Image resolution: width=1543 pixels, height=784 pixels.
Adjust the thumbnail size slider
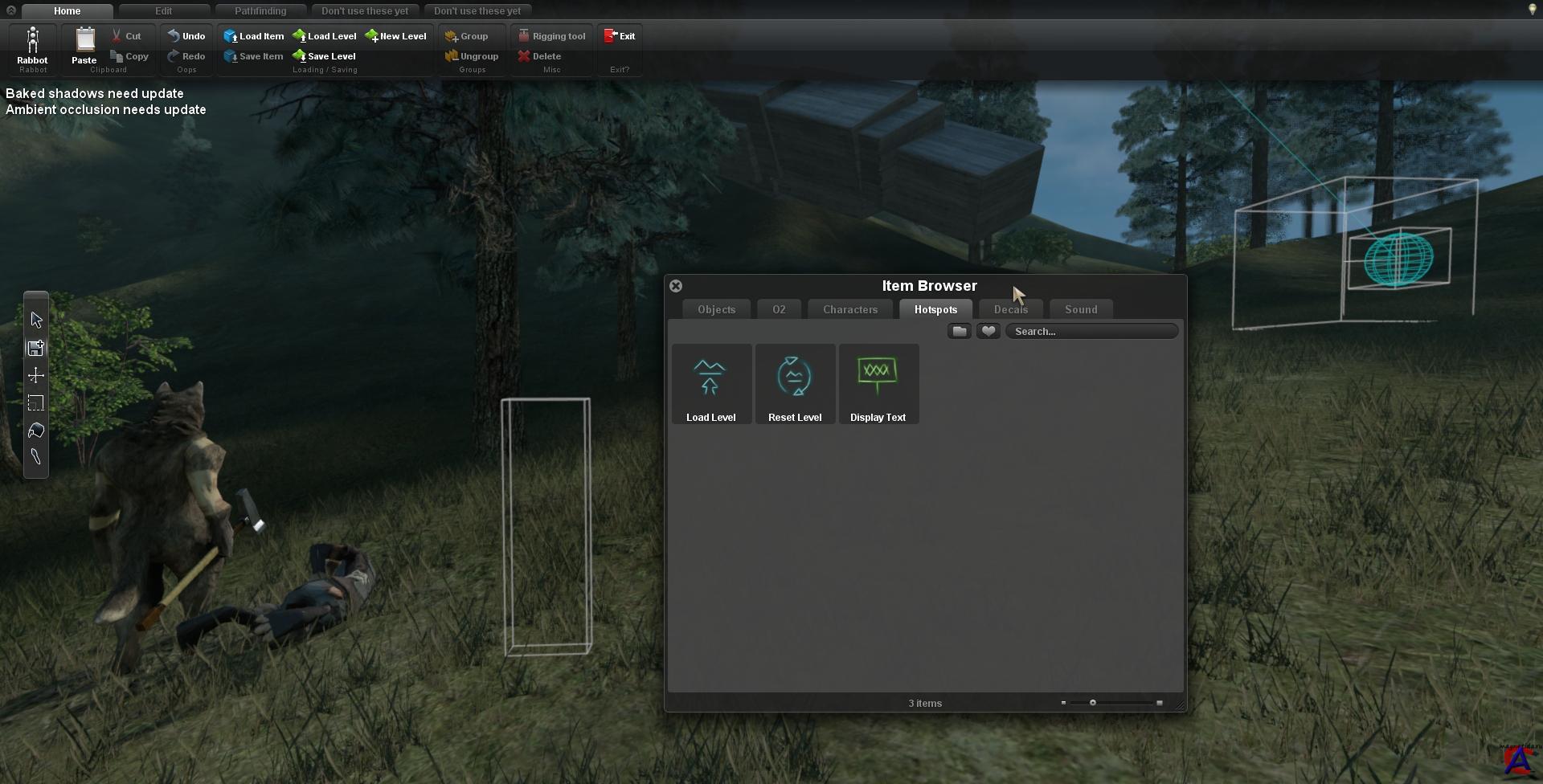pyautogui.click(x=1093, y=703)
